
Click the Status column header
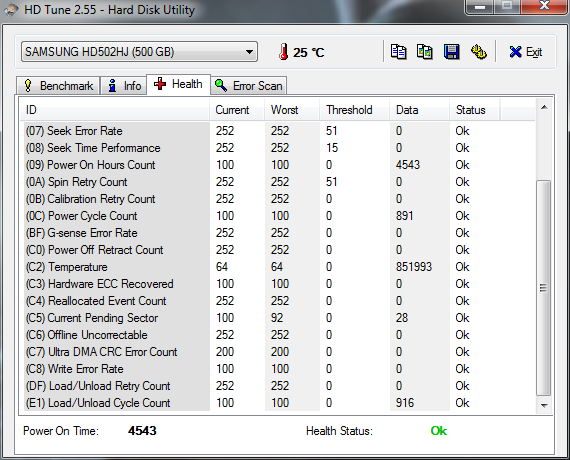pyautogui.click(x=475, y=110)
